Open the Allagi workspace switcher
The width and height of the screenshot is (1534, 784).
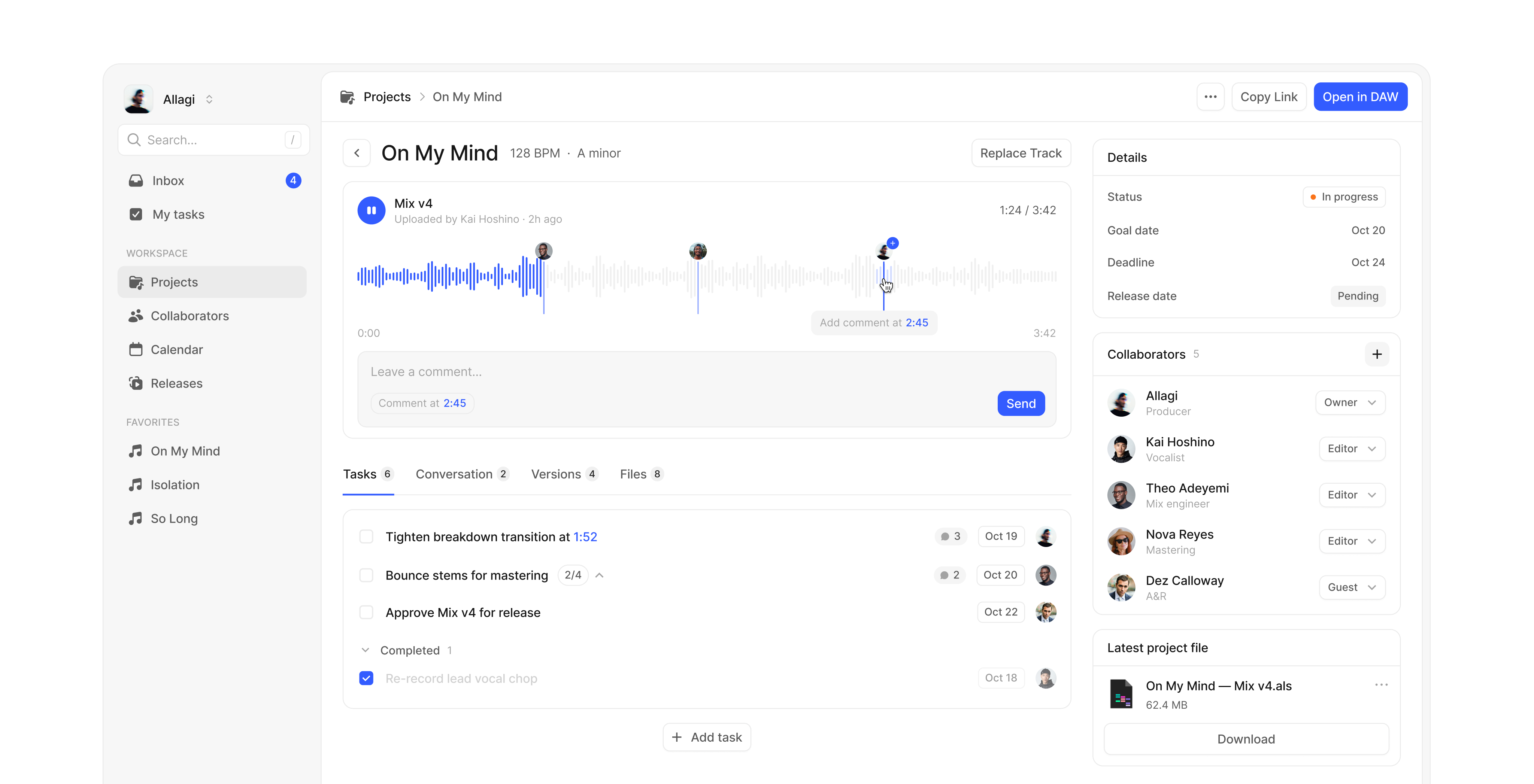[169, 99]
